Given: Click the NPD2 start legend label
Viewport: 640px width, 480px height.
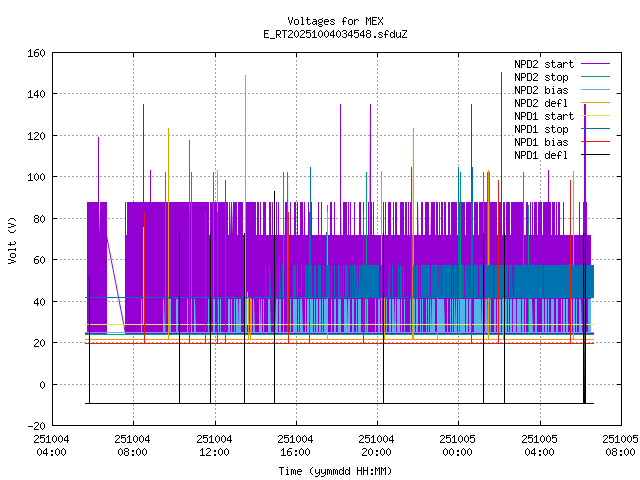Looking at the screenshot, I should click(544, 64).
